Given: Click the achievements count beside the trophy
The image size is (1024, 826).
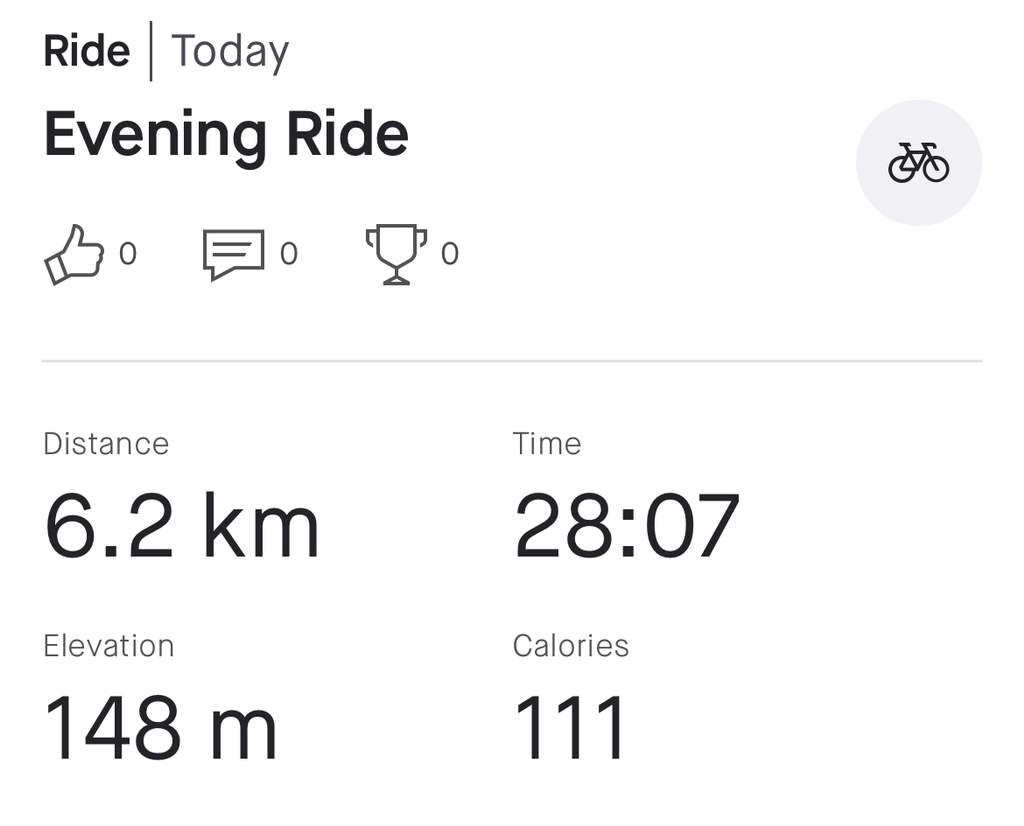Looking at the screenshot, I should [449, 254].
